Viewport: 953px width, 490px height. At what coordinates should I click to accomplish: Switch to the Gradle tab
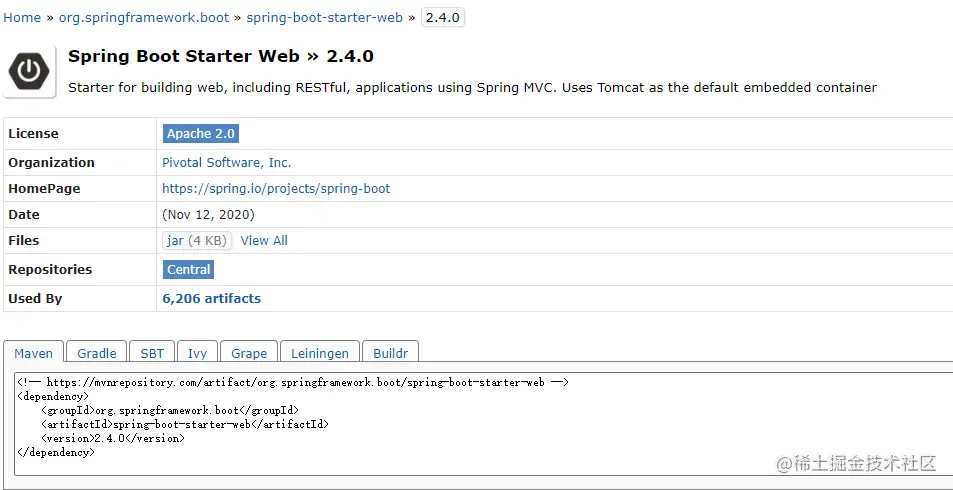[97, 353]
